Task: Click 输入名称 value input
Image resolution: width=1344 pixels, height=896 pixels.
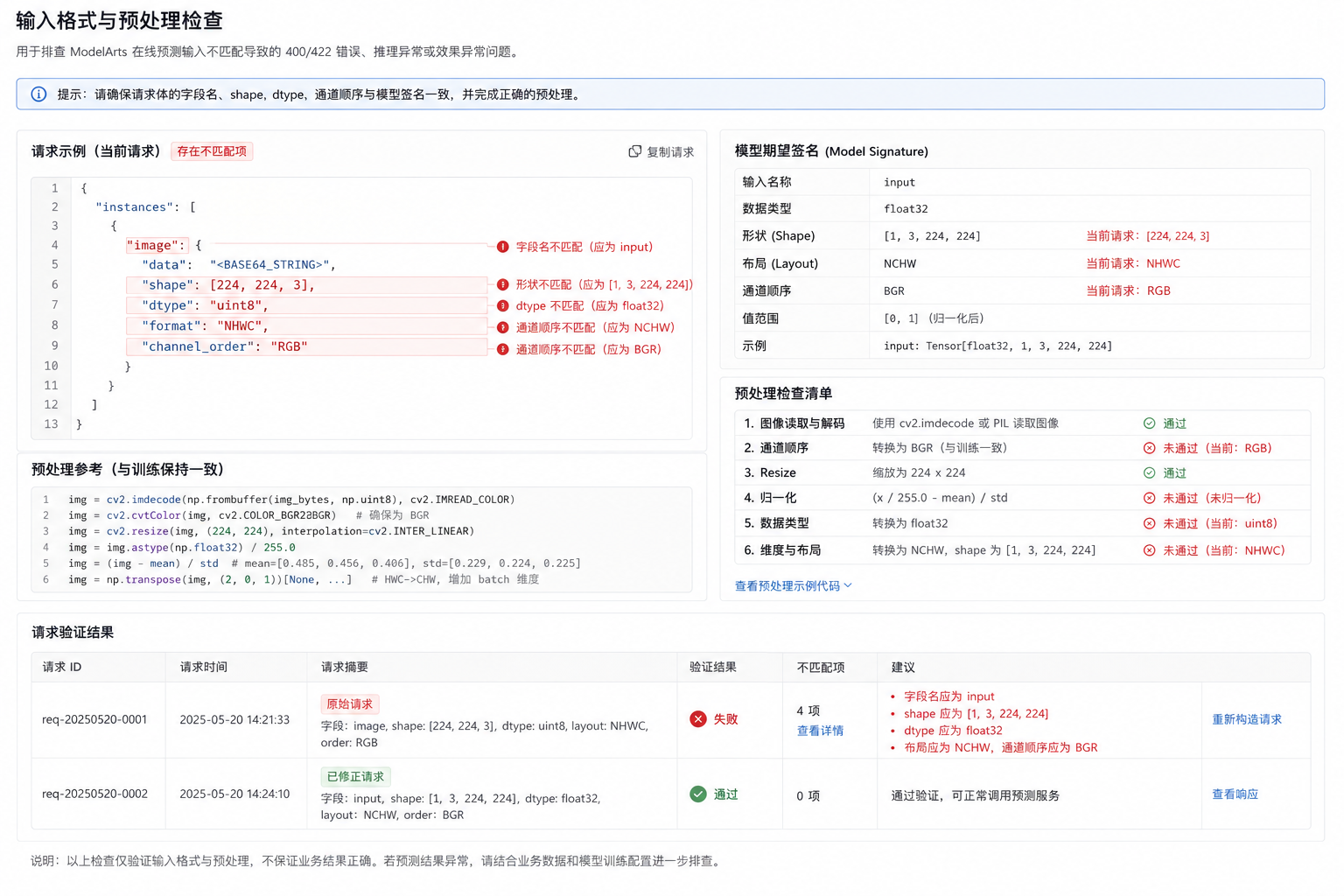Action: (x=899, y=182)
